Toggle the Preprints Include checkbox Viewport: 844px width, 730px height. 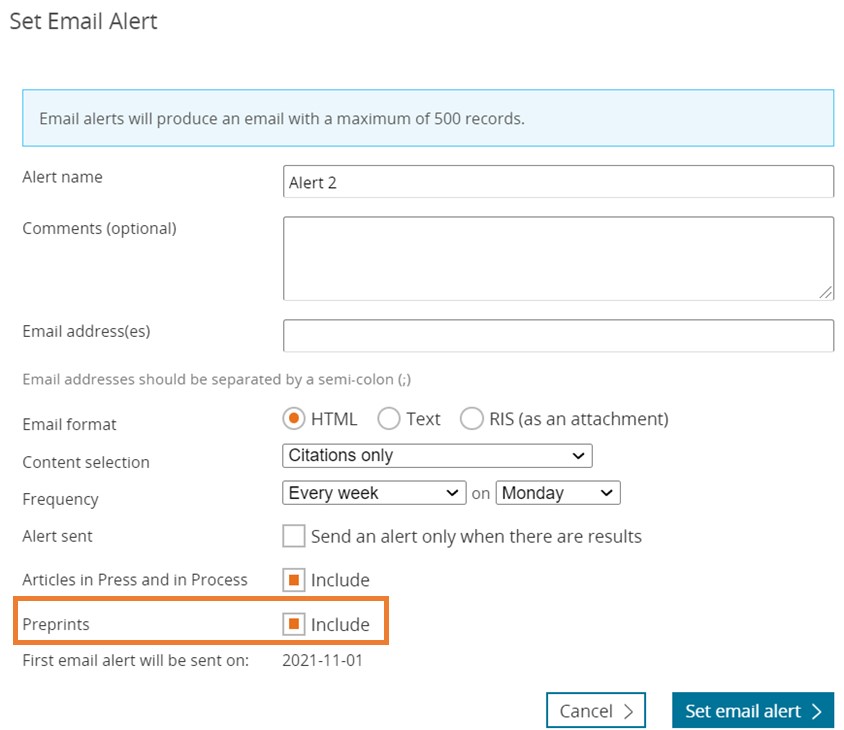pyautogui.click(x=294, y=625)
